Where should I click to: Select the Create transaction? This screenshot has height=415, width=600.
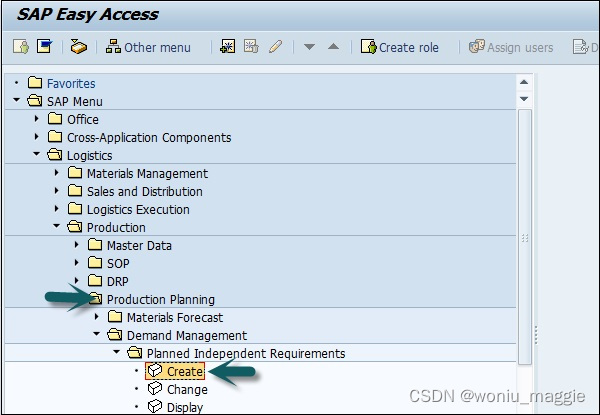tap(175, 371)
